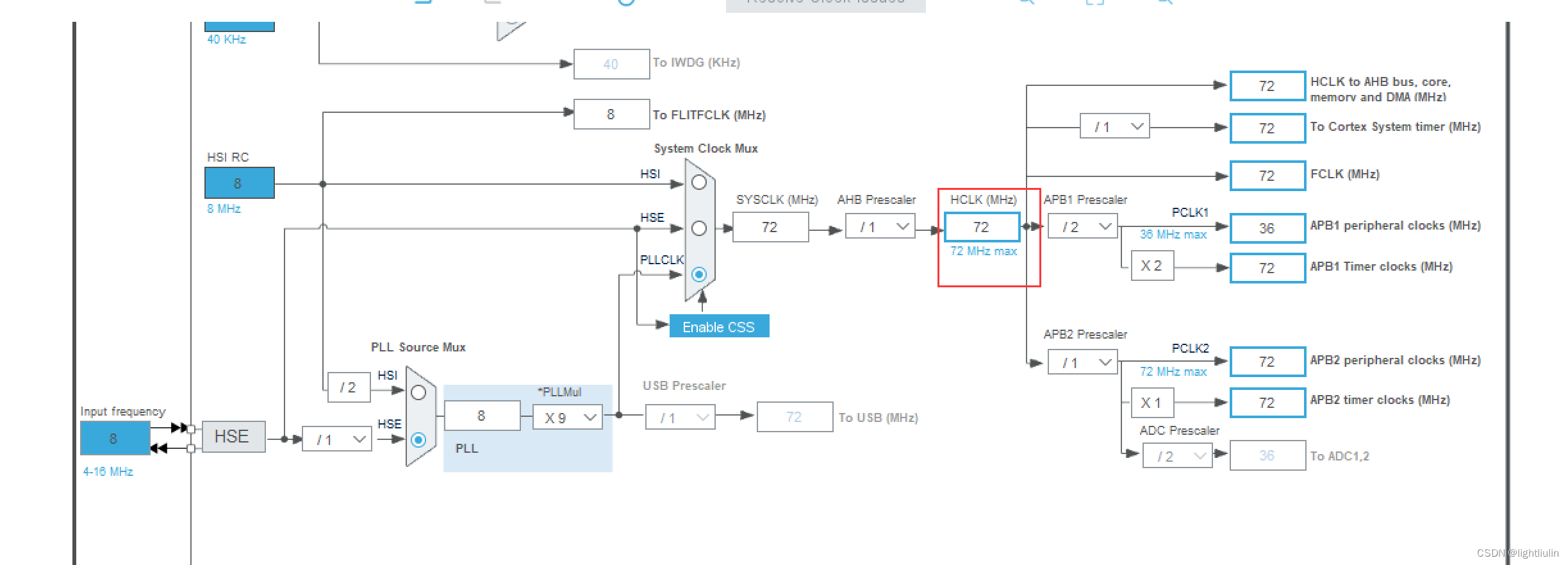Viewport: 1568px width, 565px height.
Task: Open the APB1 Prescaler dropdown
Action: click(1083, 226)
